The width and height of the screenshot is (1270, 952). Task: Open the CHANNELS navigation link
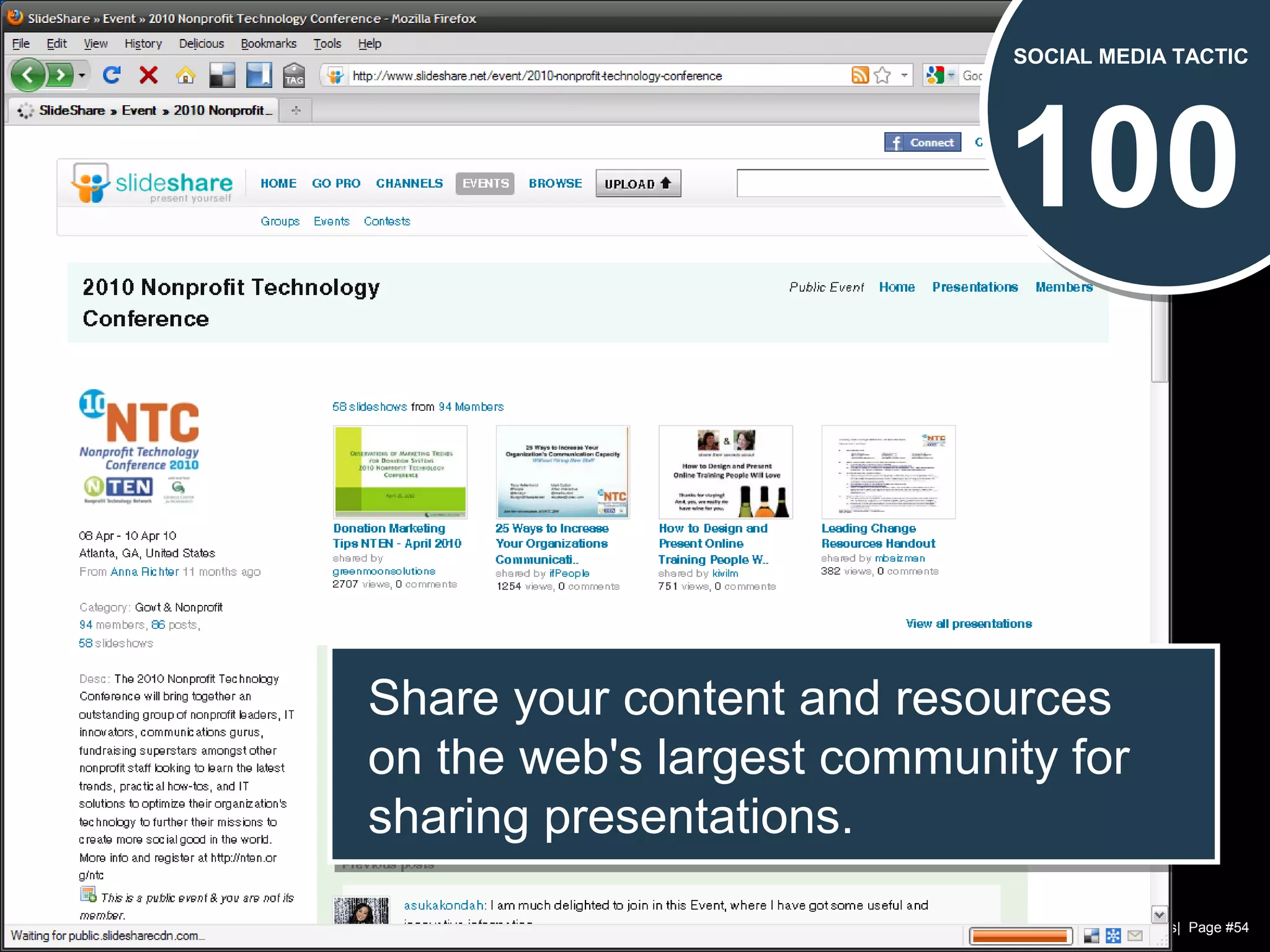(409, 183)
